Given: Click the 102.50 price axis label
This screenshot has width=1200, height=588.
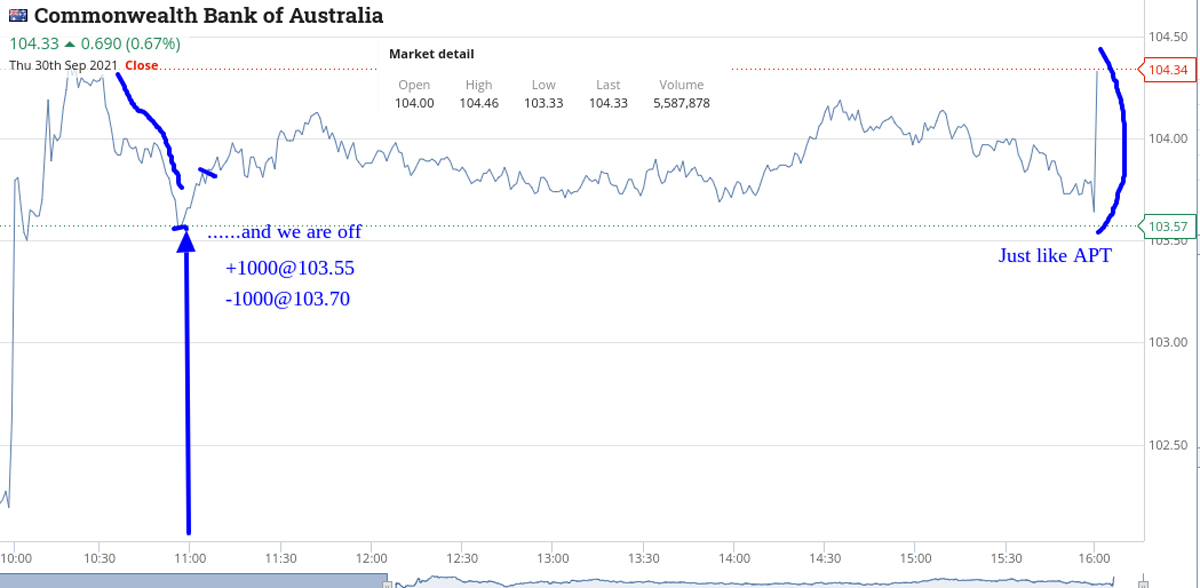Looking at the screenshot, I should pos(1169,445).
